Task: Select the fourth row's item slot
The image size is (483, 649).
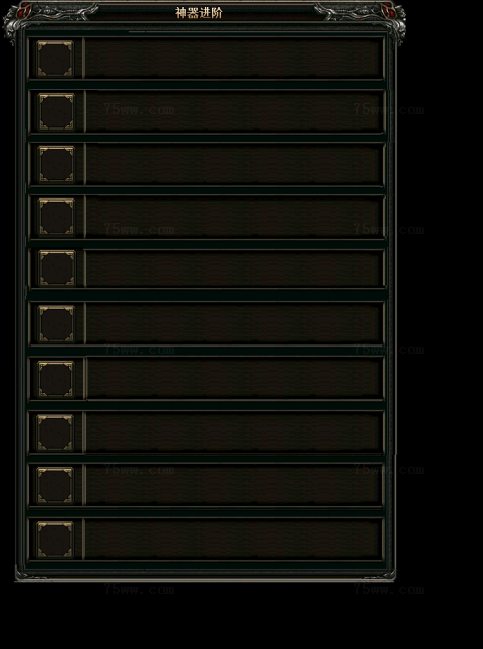Action: point(56,216)
